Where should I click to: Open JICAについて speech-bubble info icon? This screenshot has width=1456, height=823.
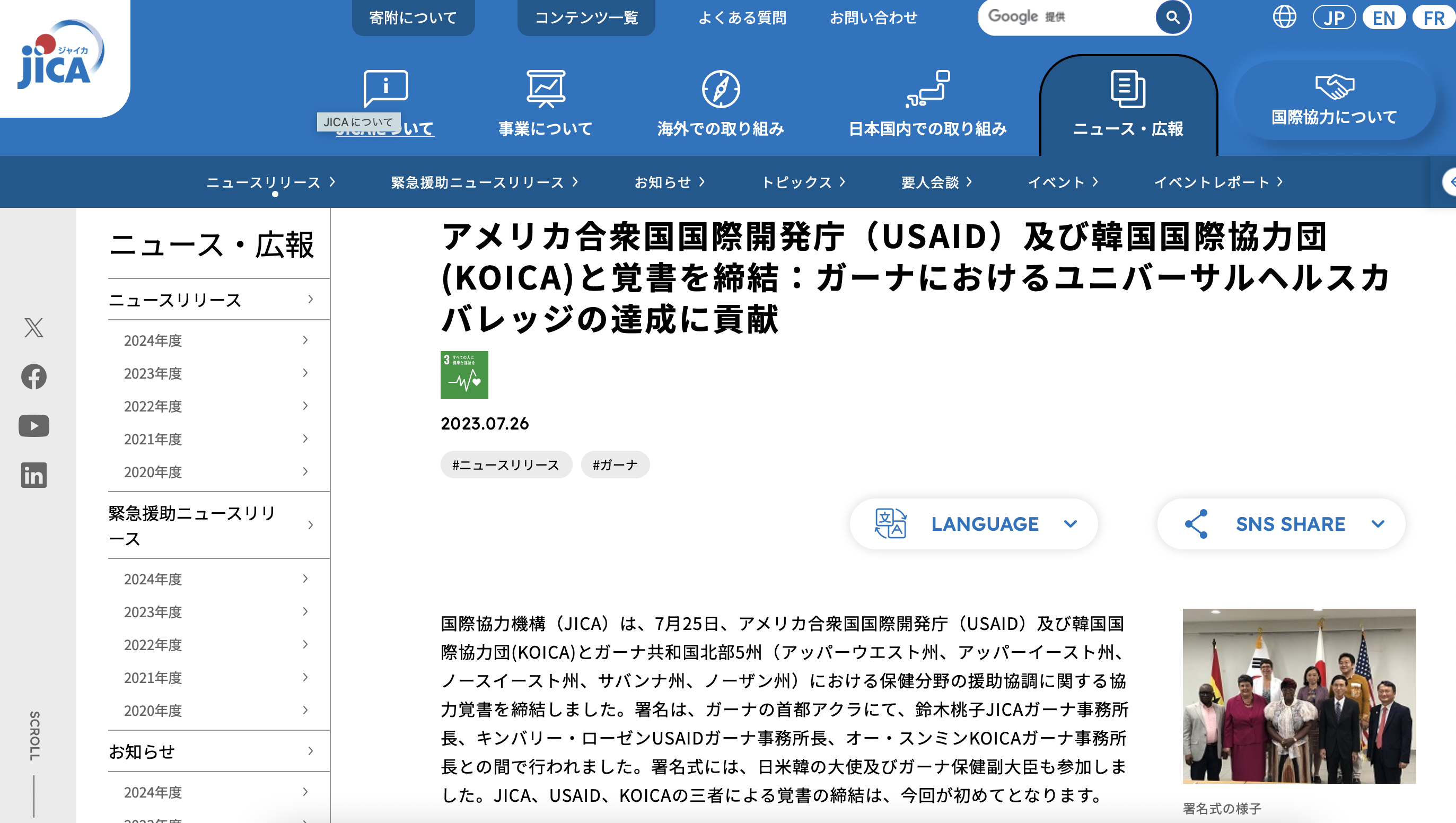[385, 89]
